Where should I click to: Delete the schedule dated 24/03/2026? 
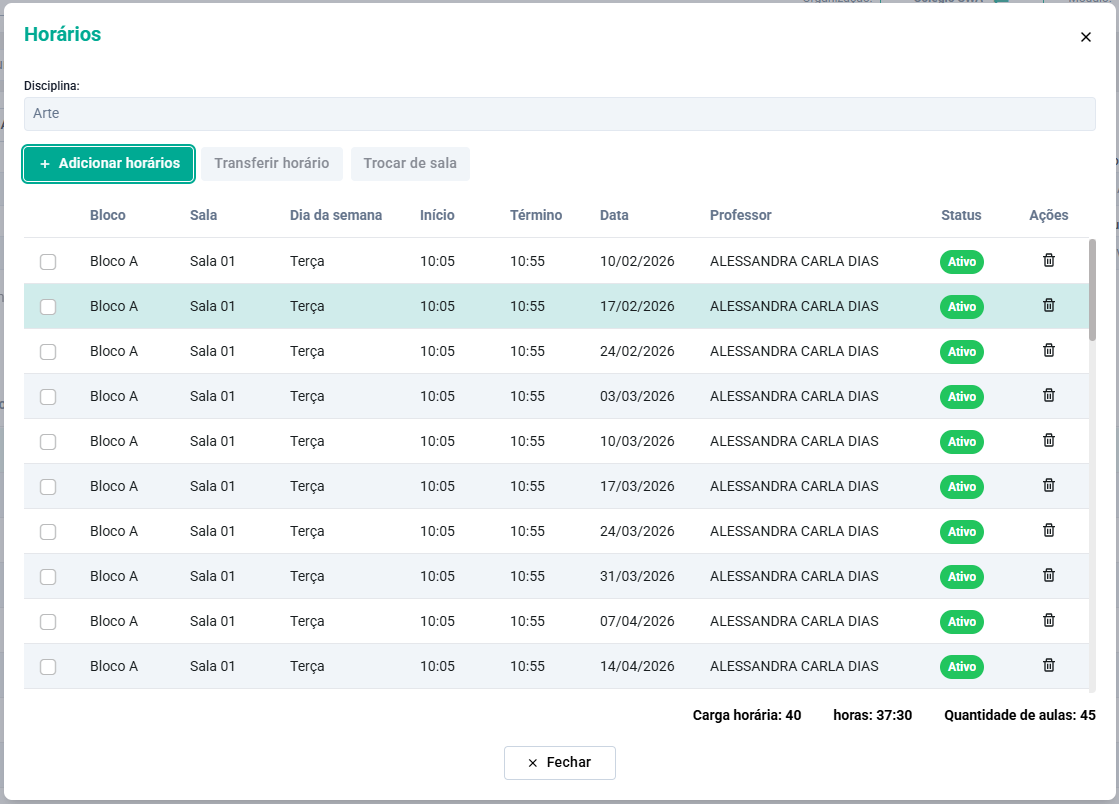1048,530
